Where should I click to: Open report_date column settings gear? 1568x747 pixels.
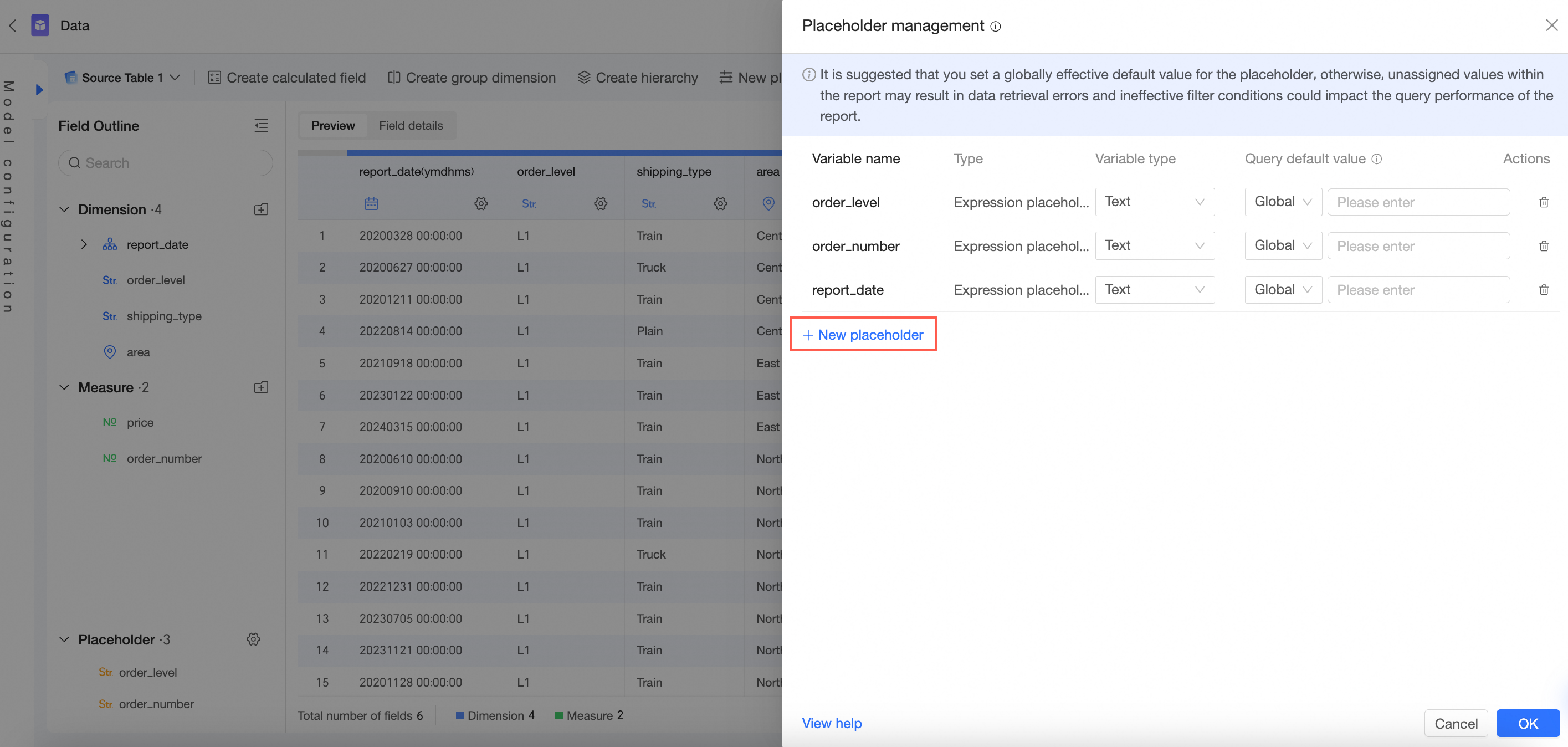pyautogui.click(x=481, y=204)
